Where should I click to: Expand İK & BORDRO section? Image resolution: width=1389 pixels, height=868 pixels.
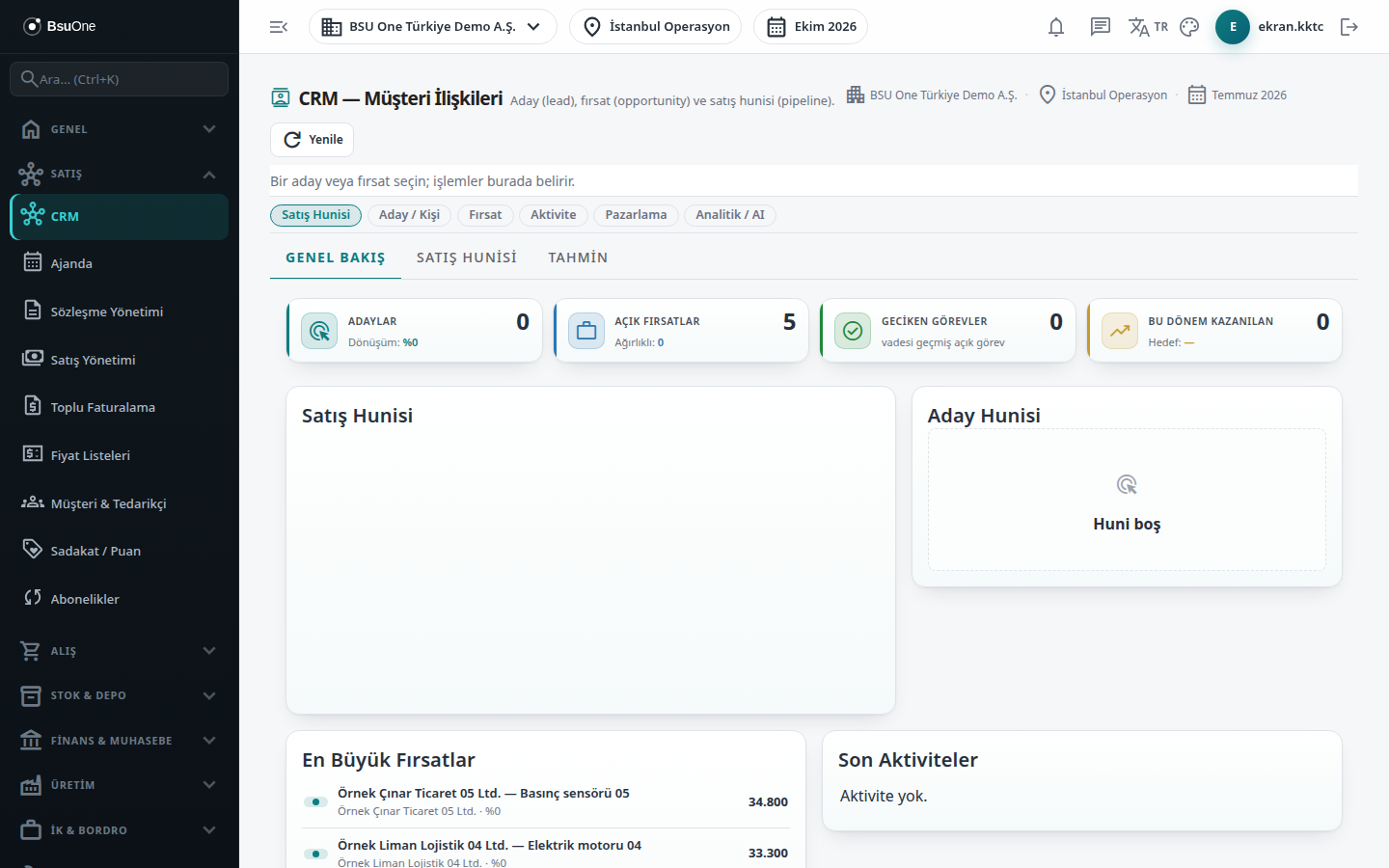pyautogui.click(x=120, y=830)
